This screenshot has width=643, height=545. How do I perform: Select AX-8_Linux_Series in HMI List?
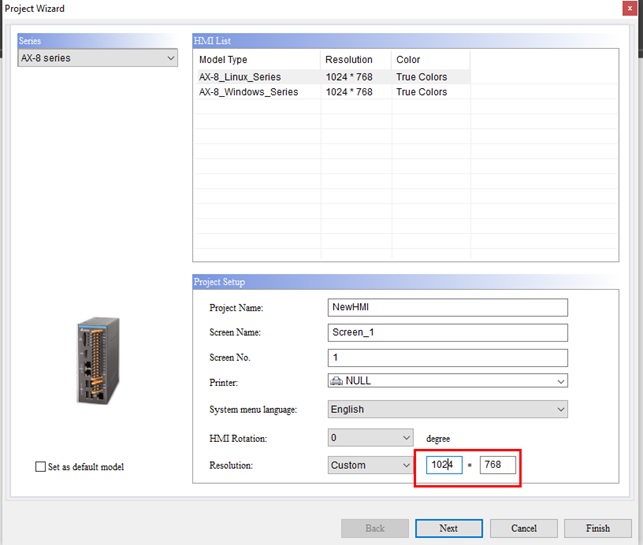(240, 77)
